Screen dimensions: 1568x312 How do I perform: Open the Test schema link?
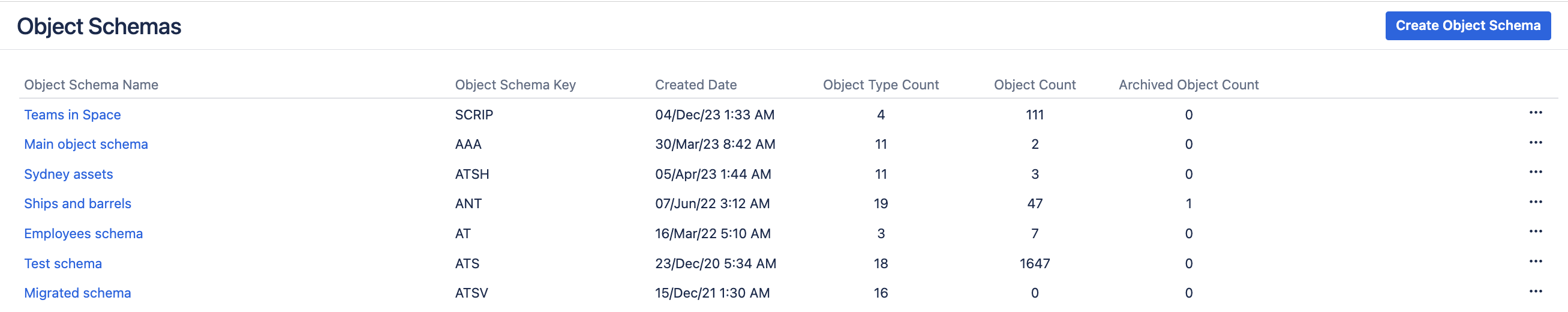pyautogui.click(x=63, y=263)
